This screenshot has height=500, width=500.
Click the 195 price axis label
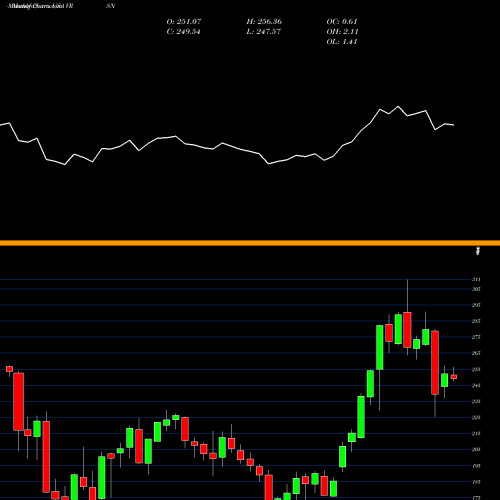476,466
